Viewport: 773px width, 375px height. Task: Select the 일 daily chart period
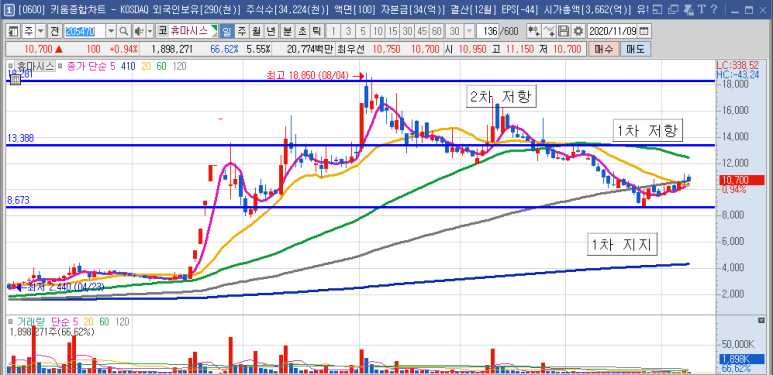click(227, 32)
